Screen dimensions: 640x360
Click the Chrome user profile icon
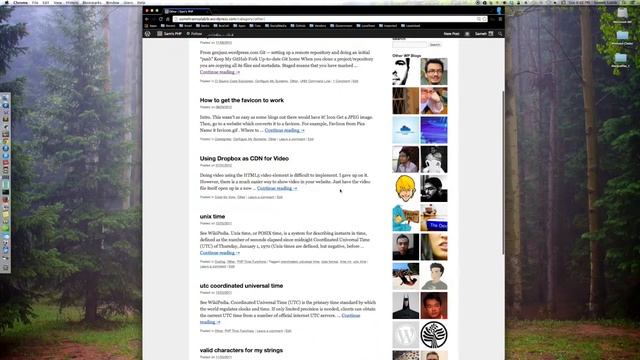(499, 11)
